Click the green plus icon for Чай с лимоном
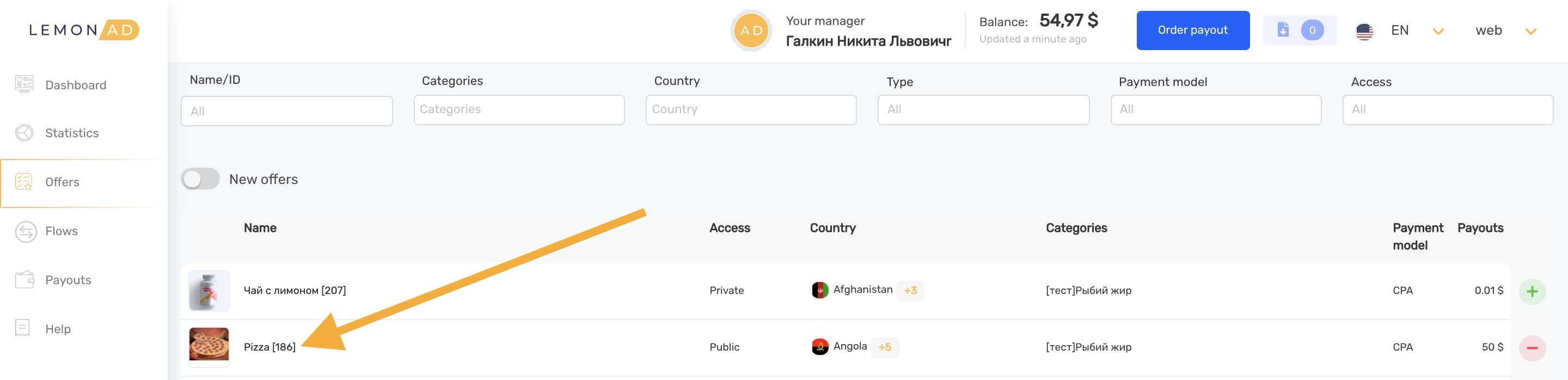The width and height of the screenshot is (1568, 380). (1532, 291)
